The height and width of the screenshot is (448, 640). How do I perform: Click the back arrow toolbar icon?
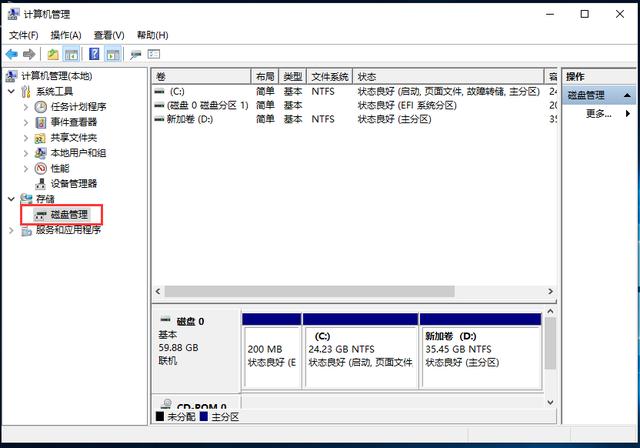(x=11, y=54)
